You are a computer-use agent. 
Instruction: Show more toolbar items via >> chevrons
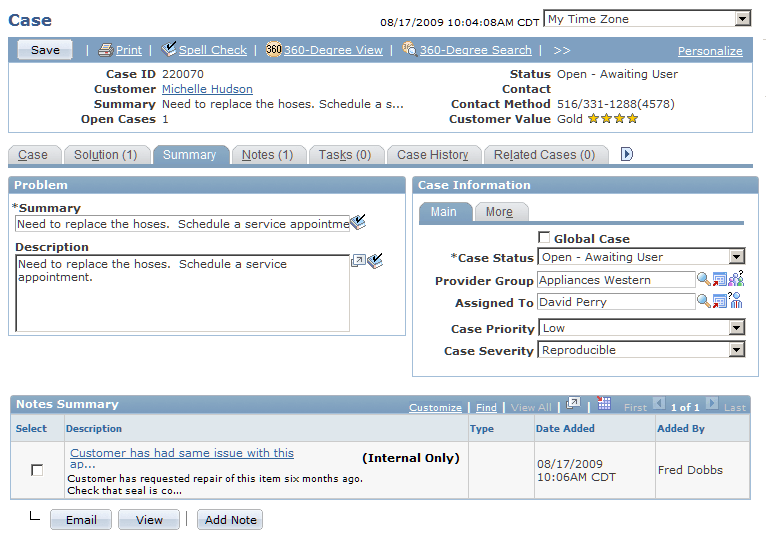(x=562, y=50)
